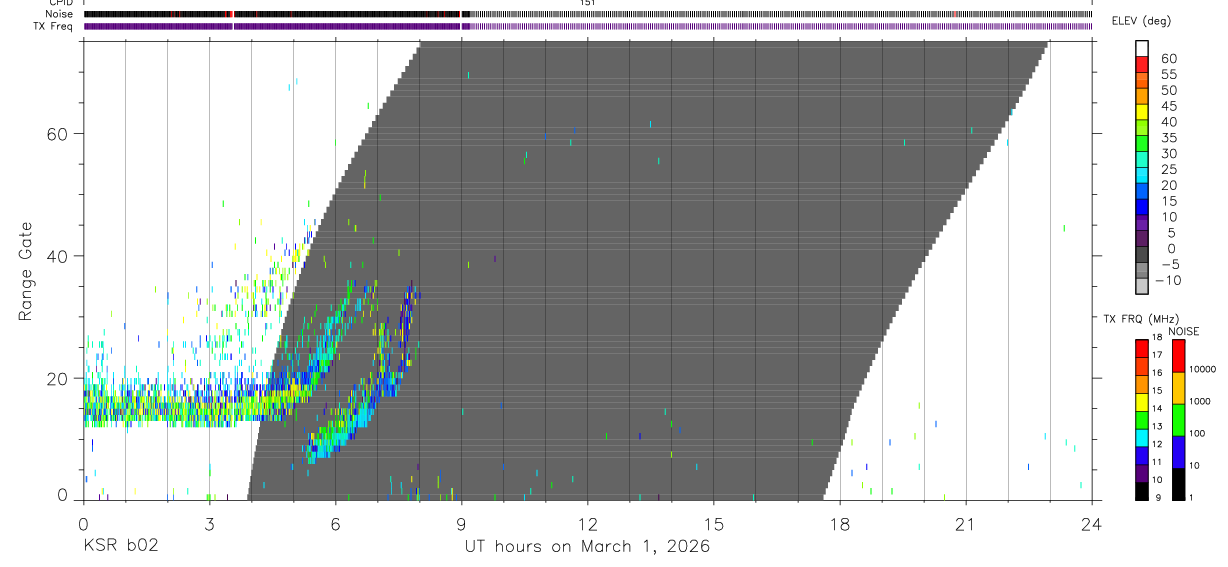
Task: Select the yellow 14–15 TX FRQ colorbar segment
Action: pyautogui.click(x=1142, y=402)
